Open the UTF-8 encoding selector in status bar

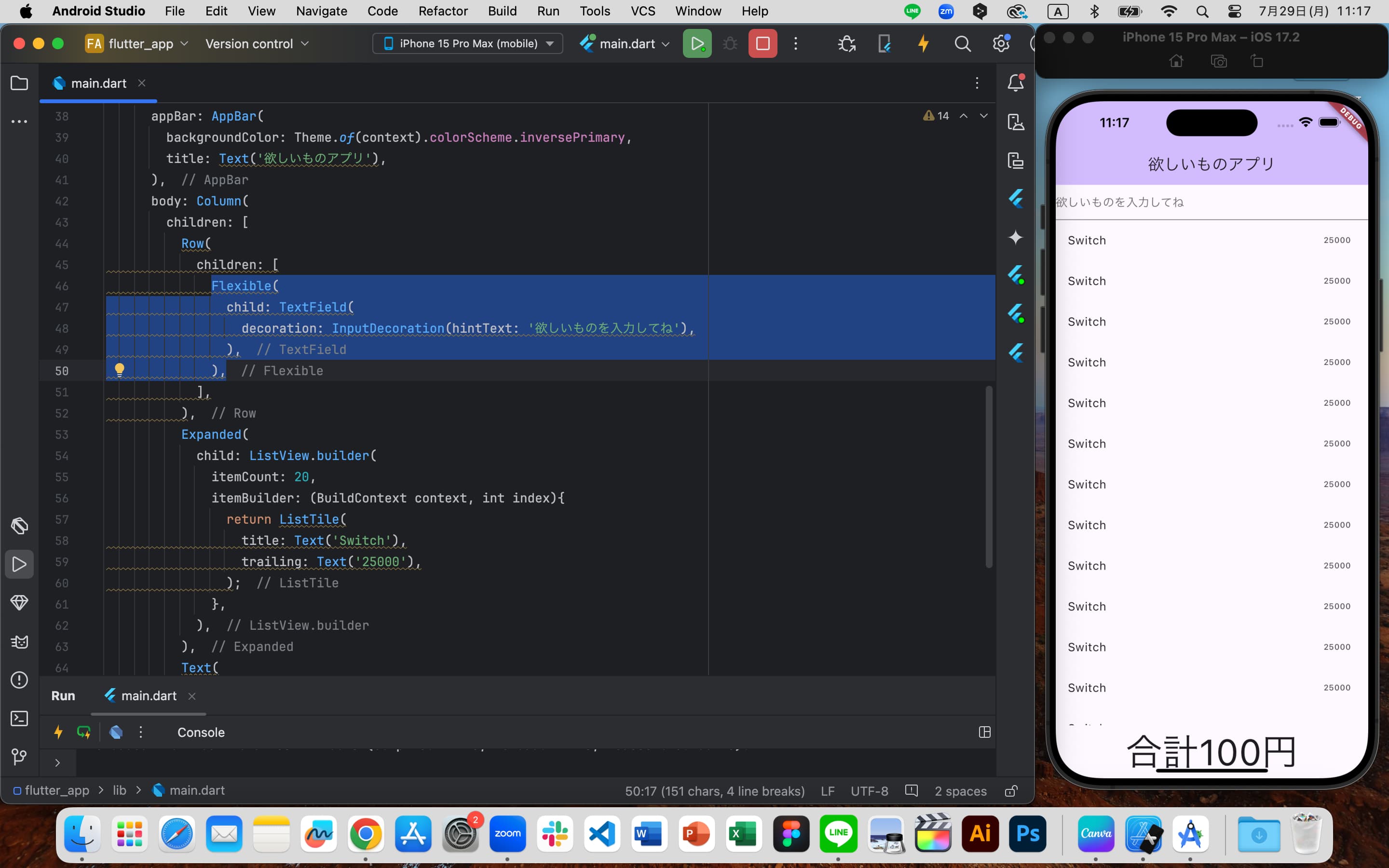pos(869,791)
